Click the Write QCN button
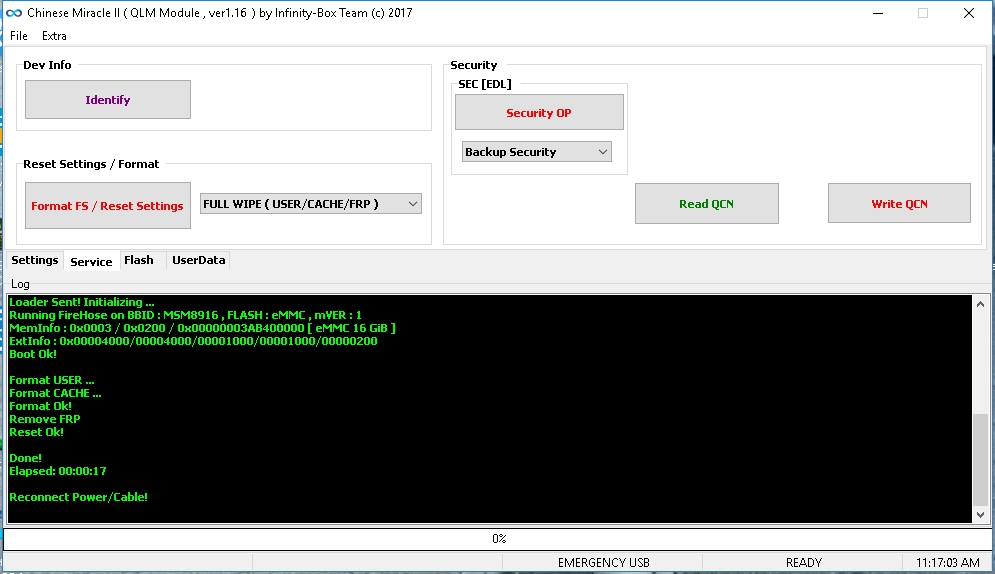This screenshot has width=995, height=574. 899,204
